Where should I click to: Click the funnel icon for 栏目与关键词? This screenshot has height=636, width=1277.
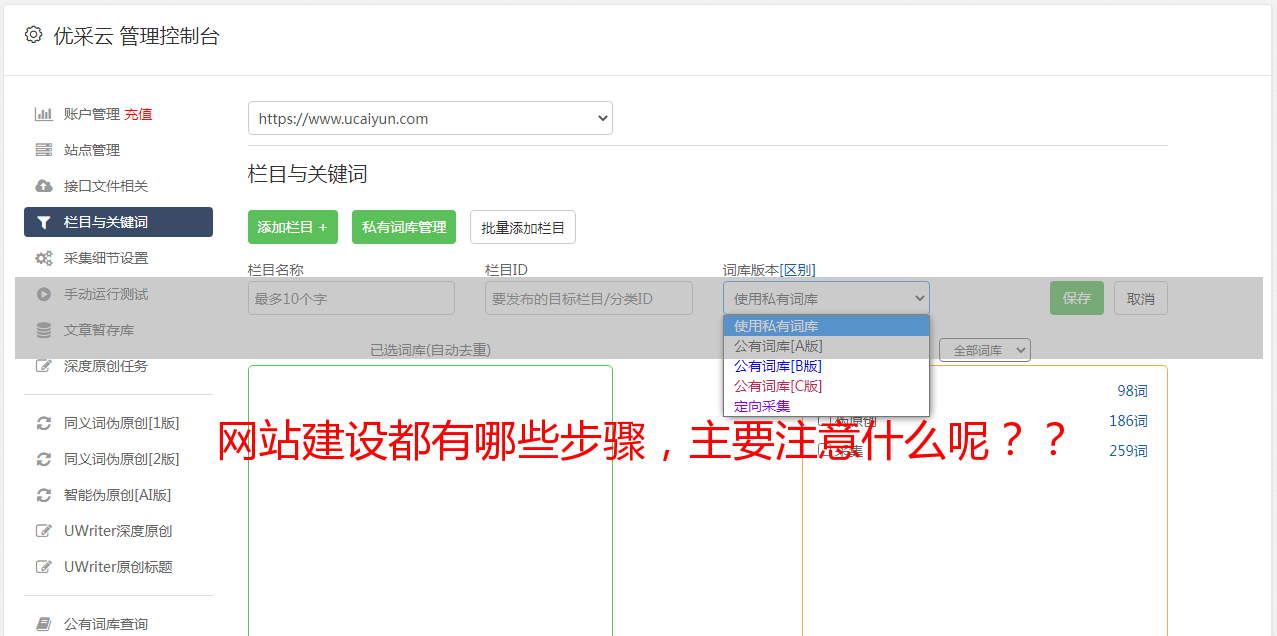pos(44,222)
